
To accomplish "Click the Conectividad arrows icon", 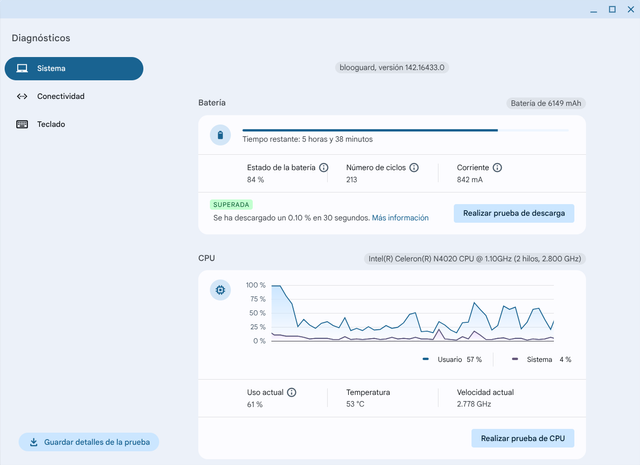I will point(22,96).
